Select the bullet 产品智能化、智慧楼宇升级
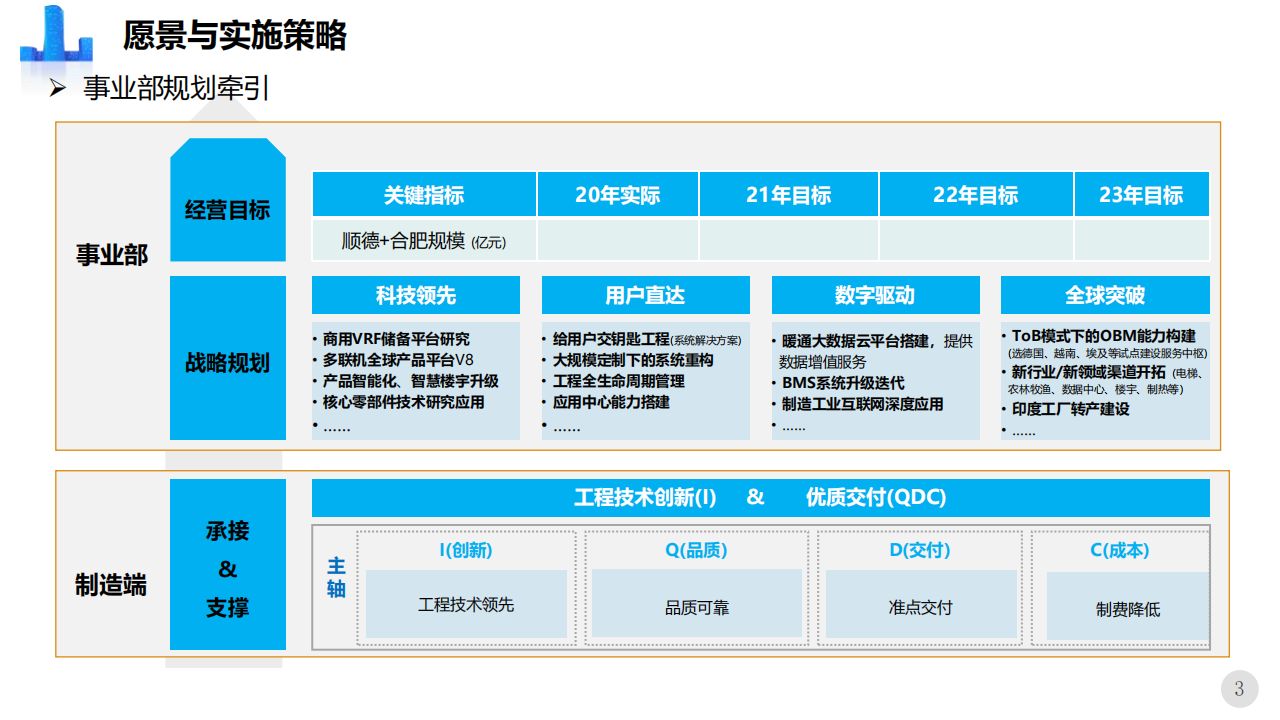The width and height of the screenshot is (1280, 720). coord(410,381)
